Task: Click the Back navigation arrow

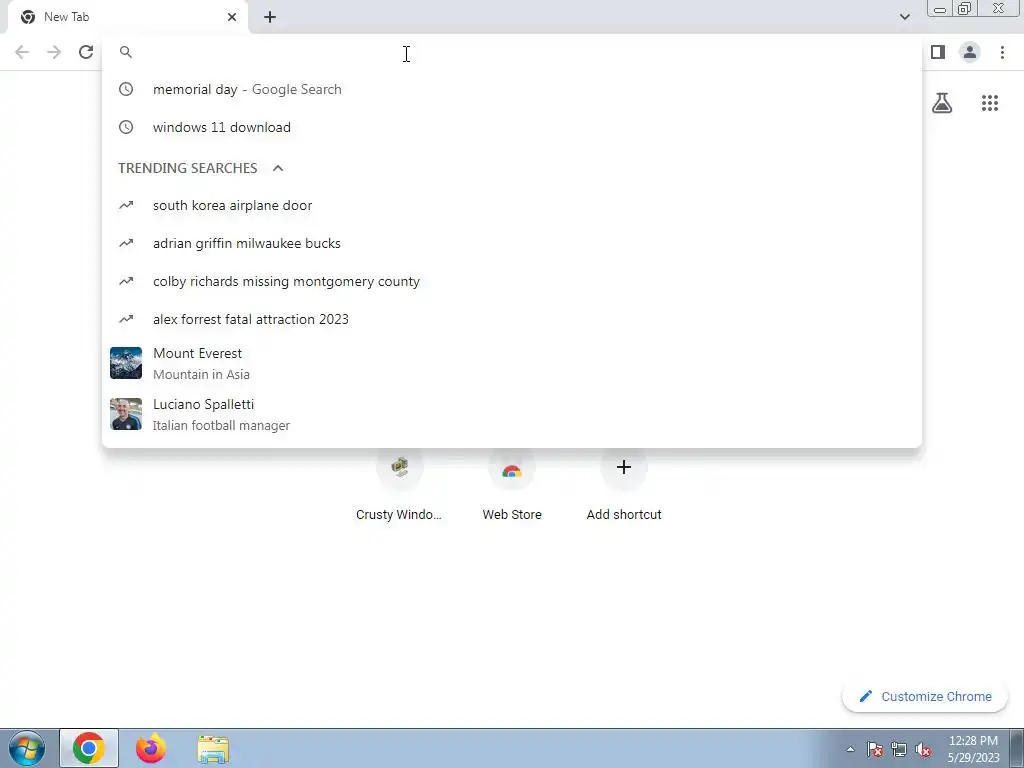Action: point(22,52)
